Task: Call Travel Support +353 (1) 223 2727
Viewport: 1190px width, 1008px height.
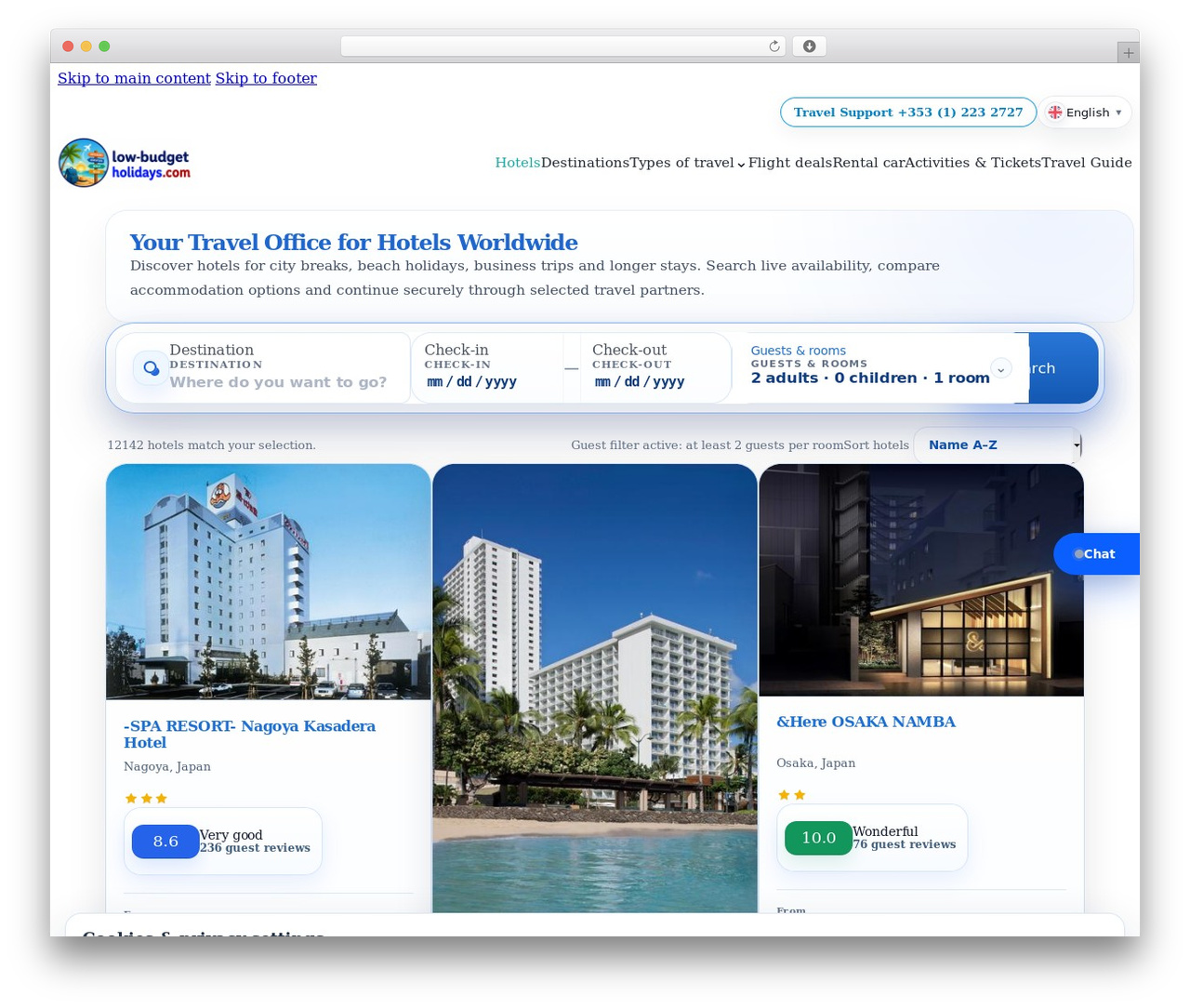Action: click(x=908, y=113)
